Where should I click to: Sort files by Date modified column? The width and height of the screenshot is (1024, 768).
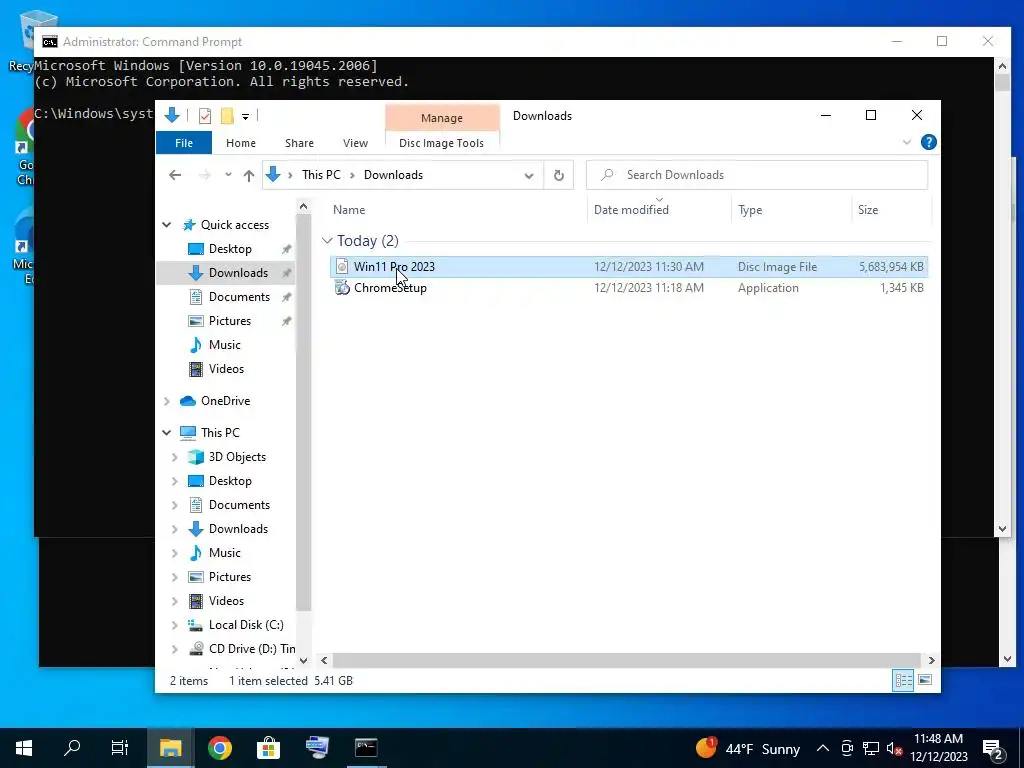[x=631, y=210]
